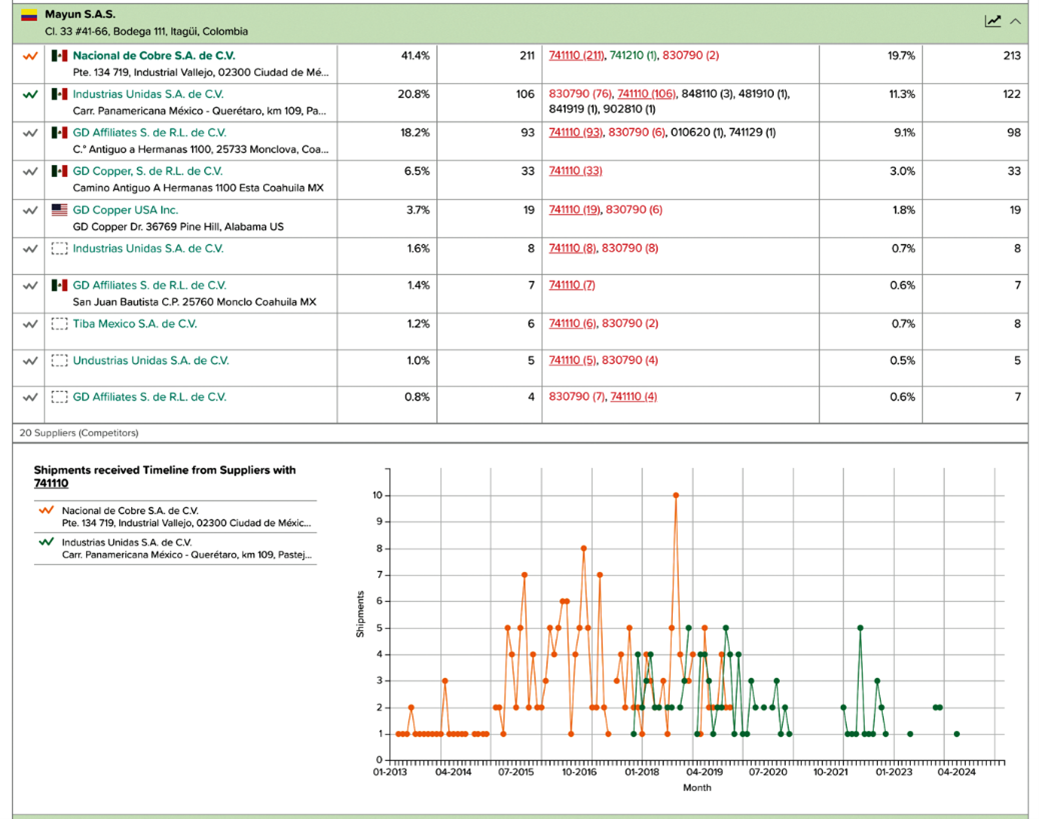Click Mexico flag next to GD Affiliates Monclova
Image resolution: width=1039 pixels, height=819 pixels.
(60, 133)
